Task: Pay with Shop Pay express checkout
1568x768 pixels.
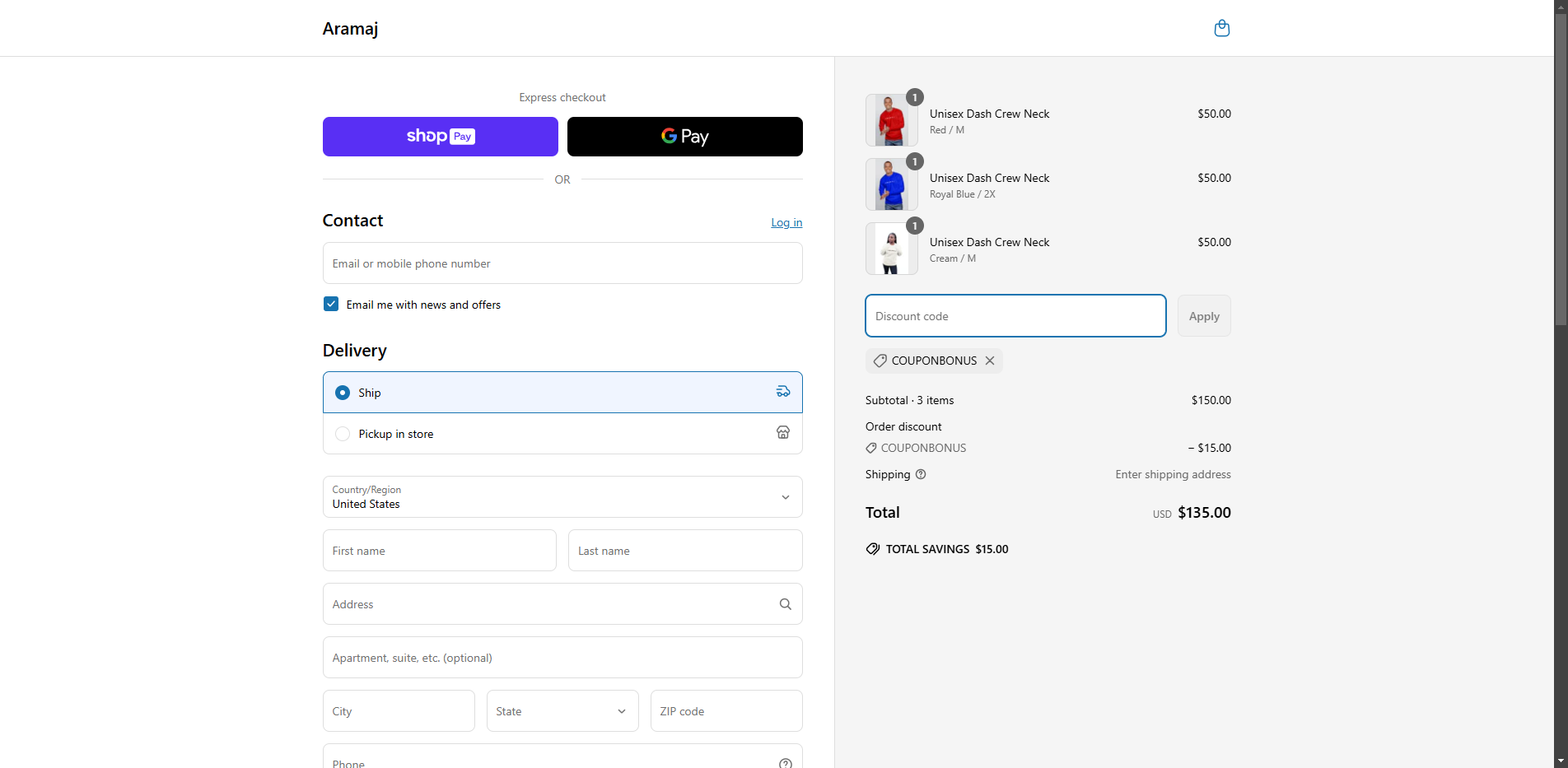Action: (441, 137)
